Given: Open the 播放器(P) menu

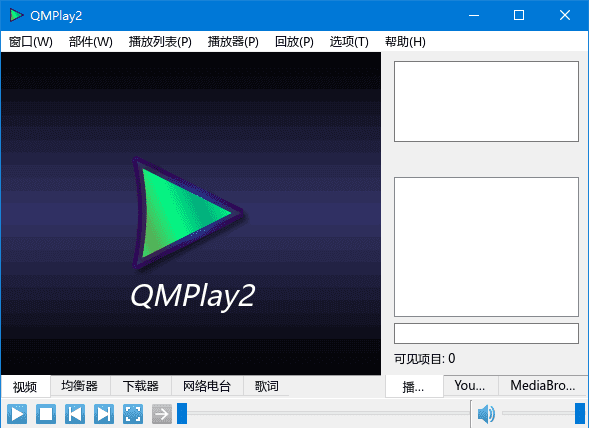Looking at the screenshot, I should pyautogui.click(x=233, y=41).
